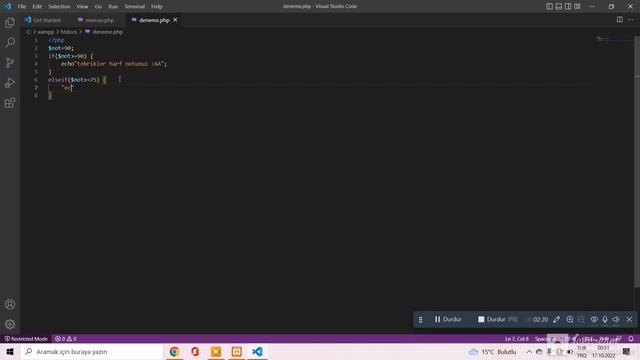Open the editor More Actions ellipsis
640x360 pixels.
point(630,20)
